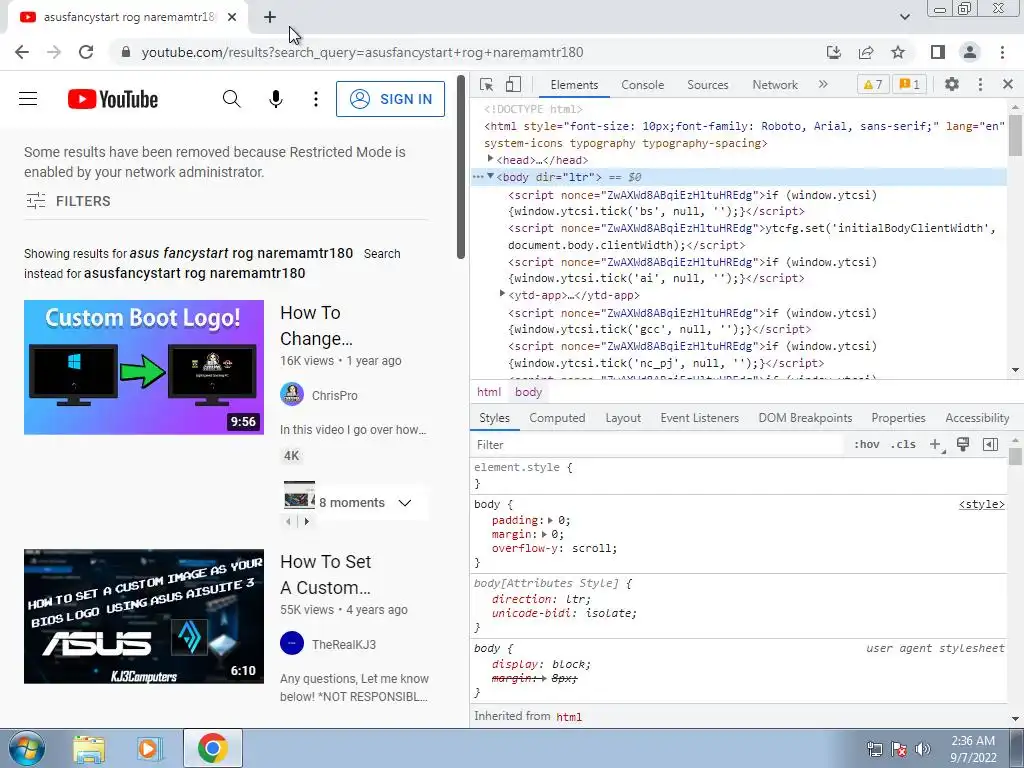Image resolution: width=1024 pixels, height=768 pixels.
Task: Select the inspect element picker icon
Action: coord(486,84)
